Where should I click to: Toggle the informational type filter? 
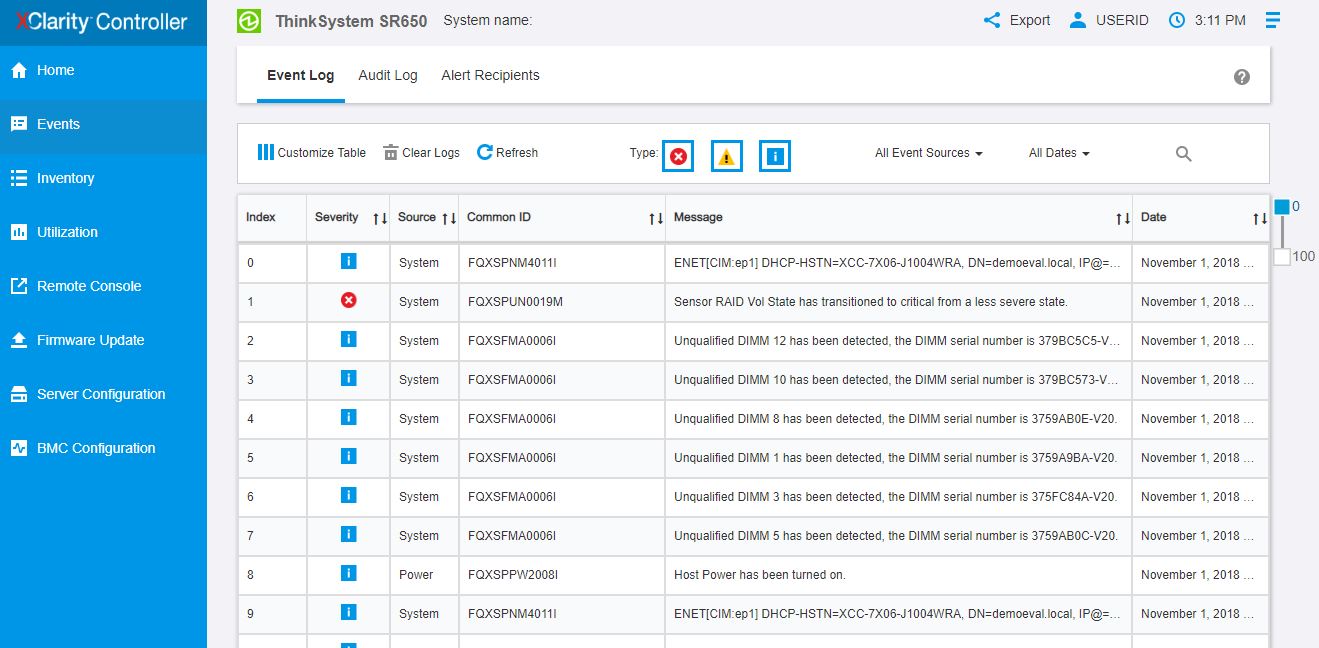(775, 156)
